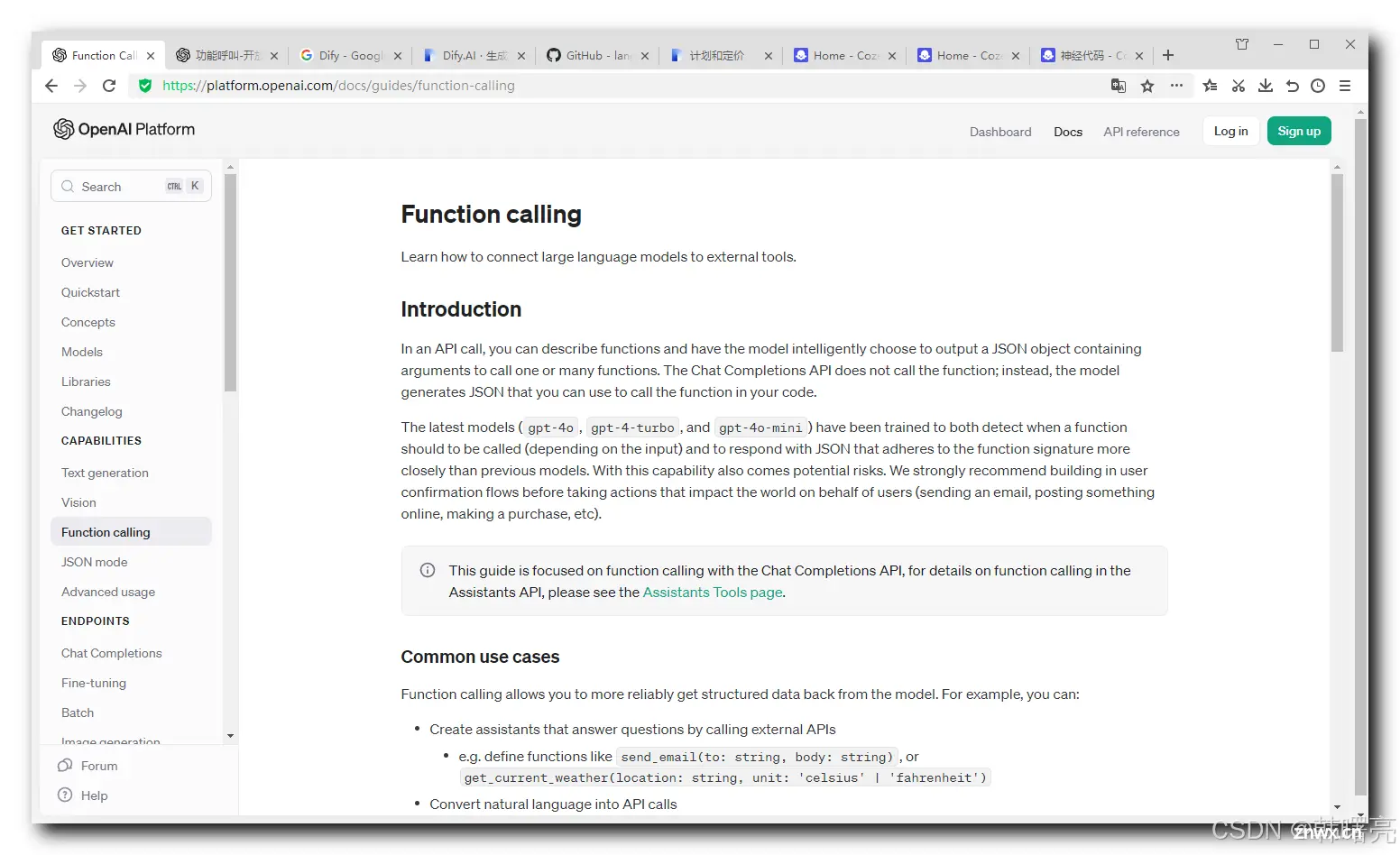Open the three-dots more menu in address bar
This screenshot has height=855, width=1400.
point(1176,86)
